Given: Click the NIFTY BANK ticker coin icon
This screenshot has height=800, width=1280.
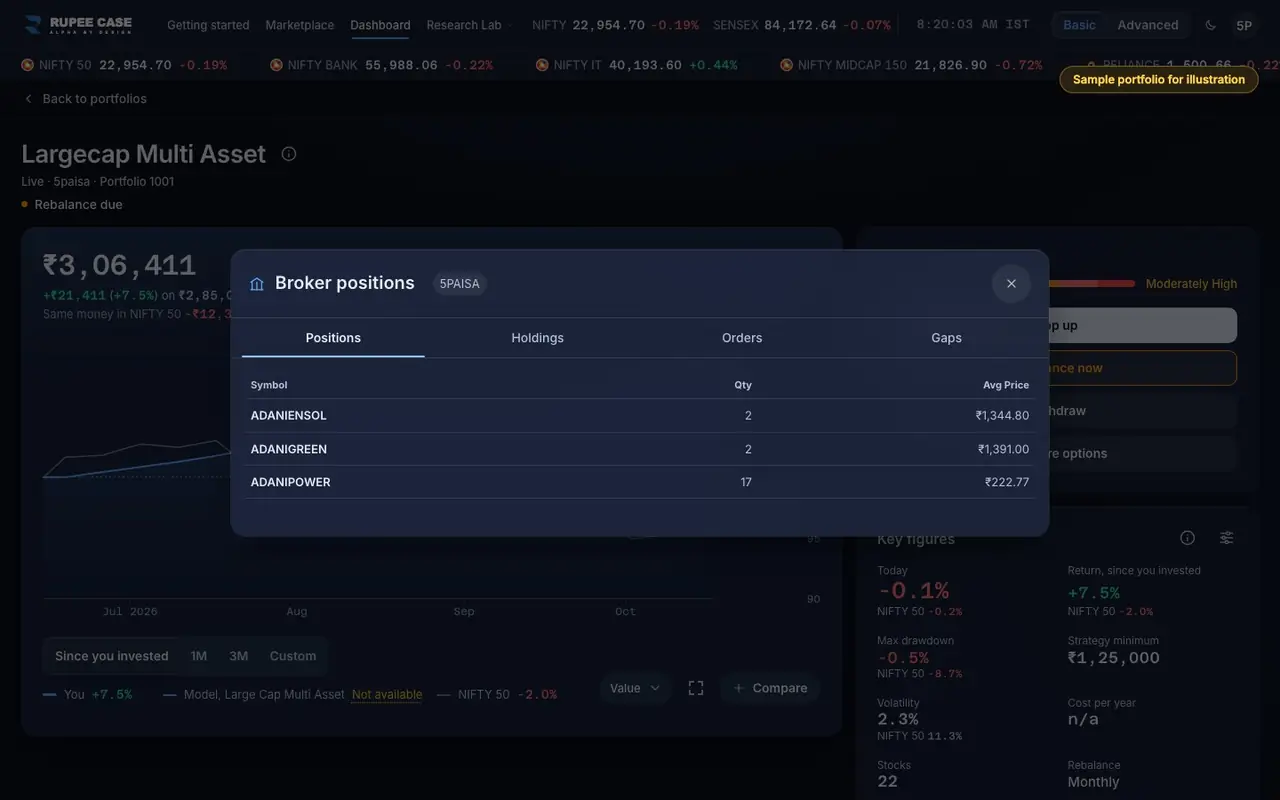Looking at the screenshot, I should coord(276,65).
